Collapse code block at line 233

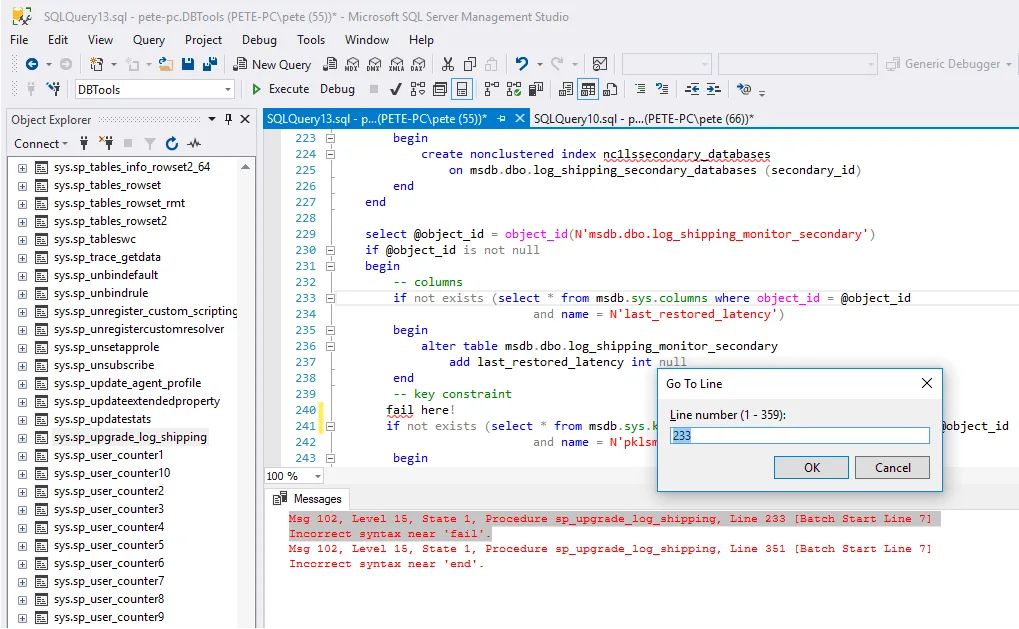coord(330,298)
